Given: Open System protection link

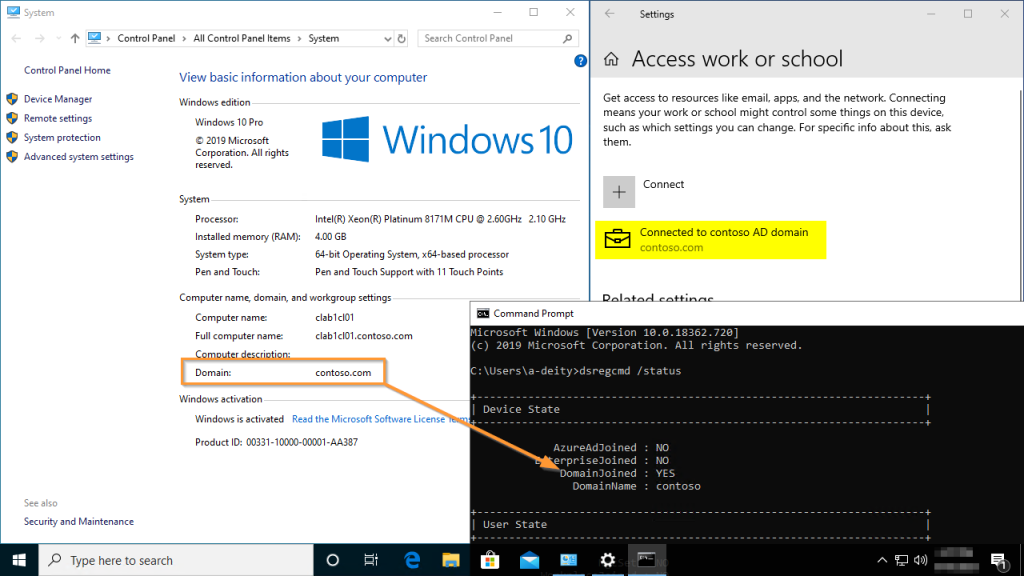Looking at the screenshot, I should (x=62, y=138).
